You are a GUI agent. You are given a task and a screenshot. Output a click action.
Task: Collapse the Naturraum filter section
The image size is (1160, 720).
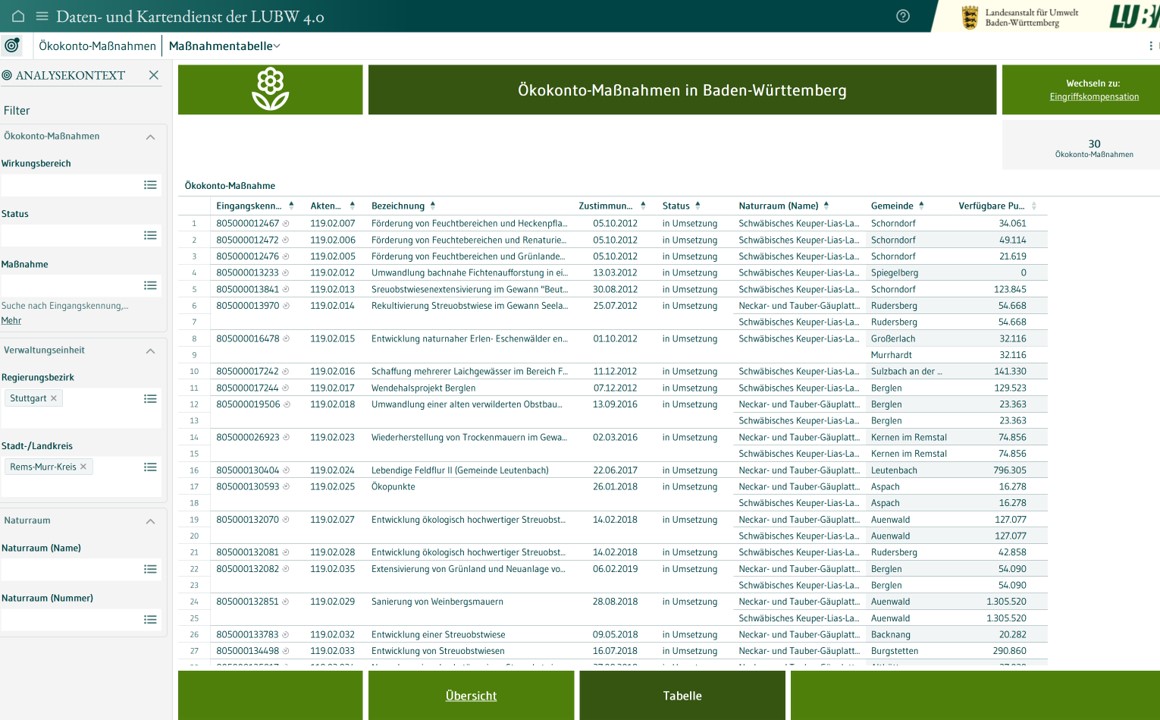[x=150, y=521]
